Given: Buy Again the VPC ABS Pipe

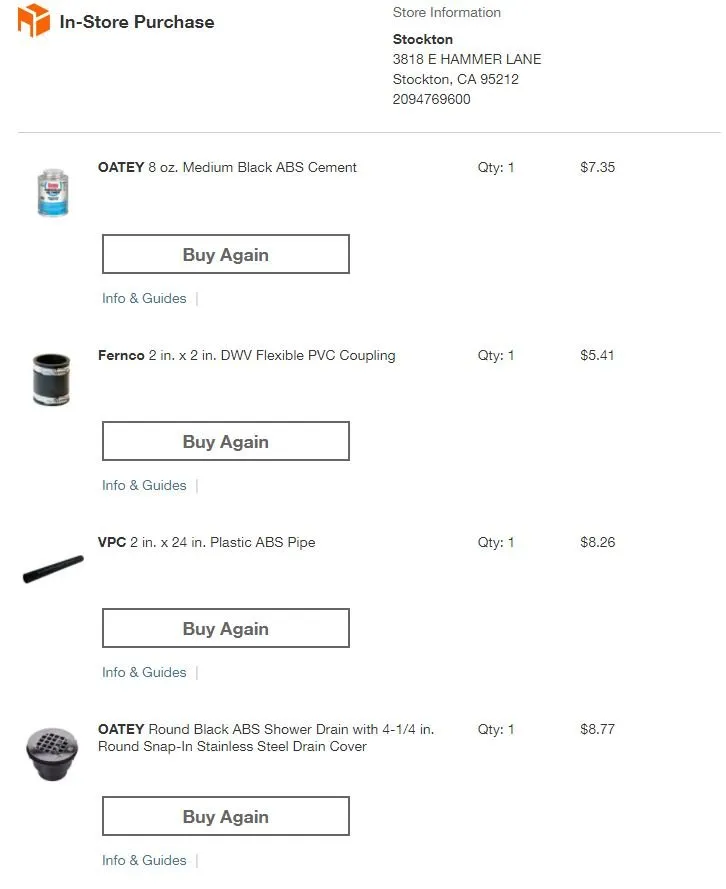Looking at the screenshot, I should point(225,628).
